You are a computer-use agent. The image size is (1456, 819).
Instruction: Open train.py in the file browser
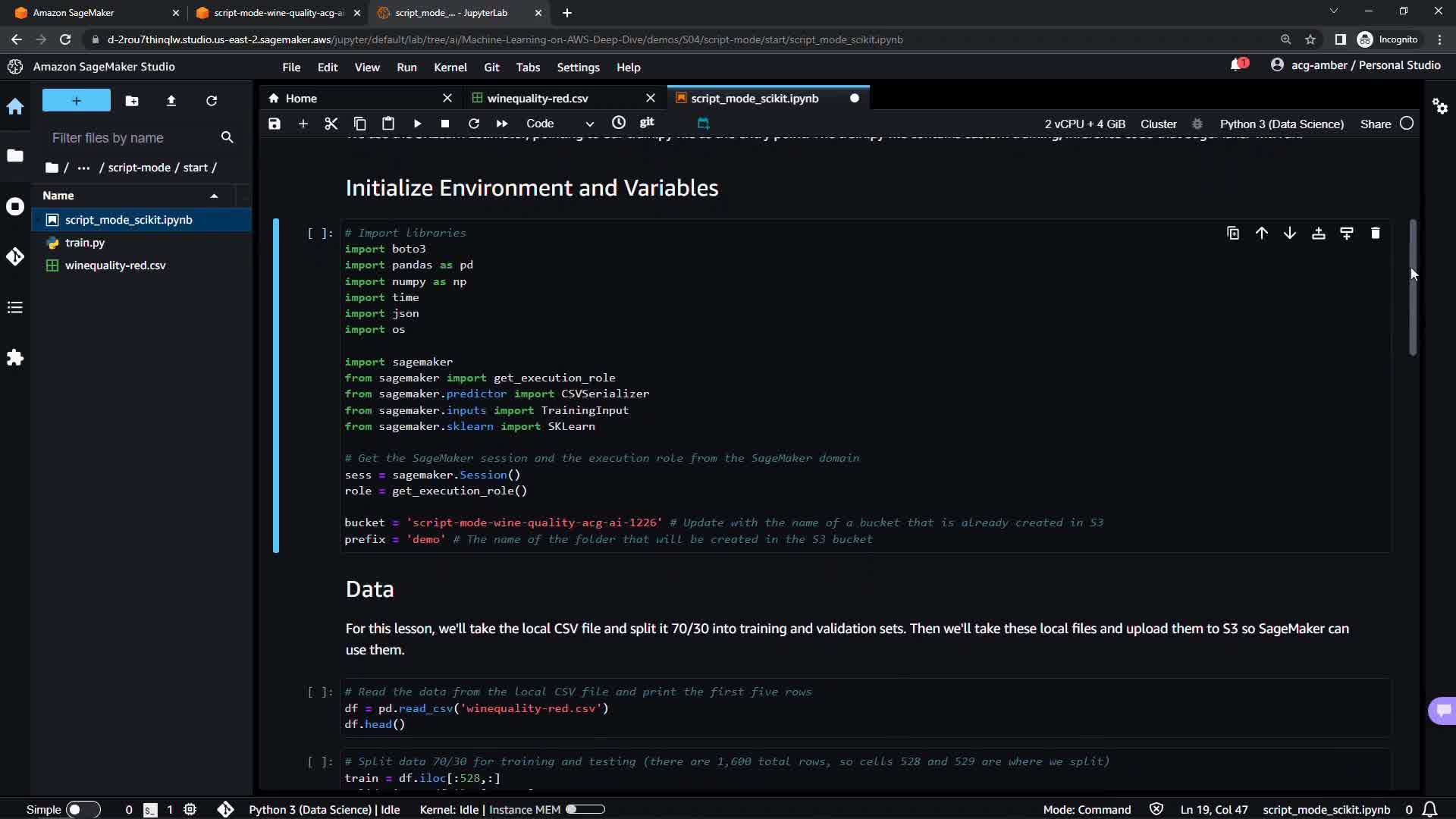(x=85, y=243)
